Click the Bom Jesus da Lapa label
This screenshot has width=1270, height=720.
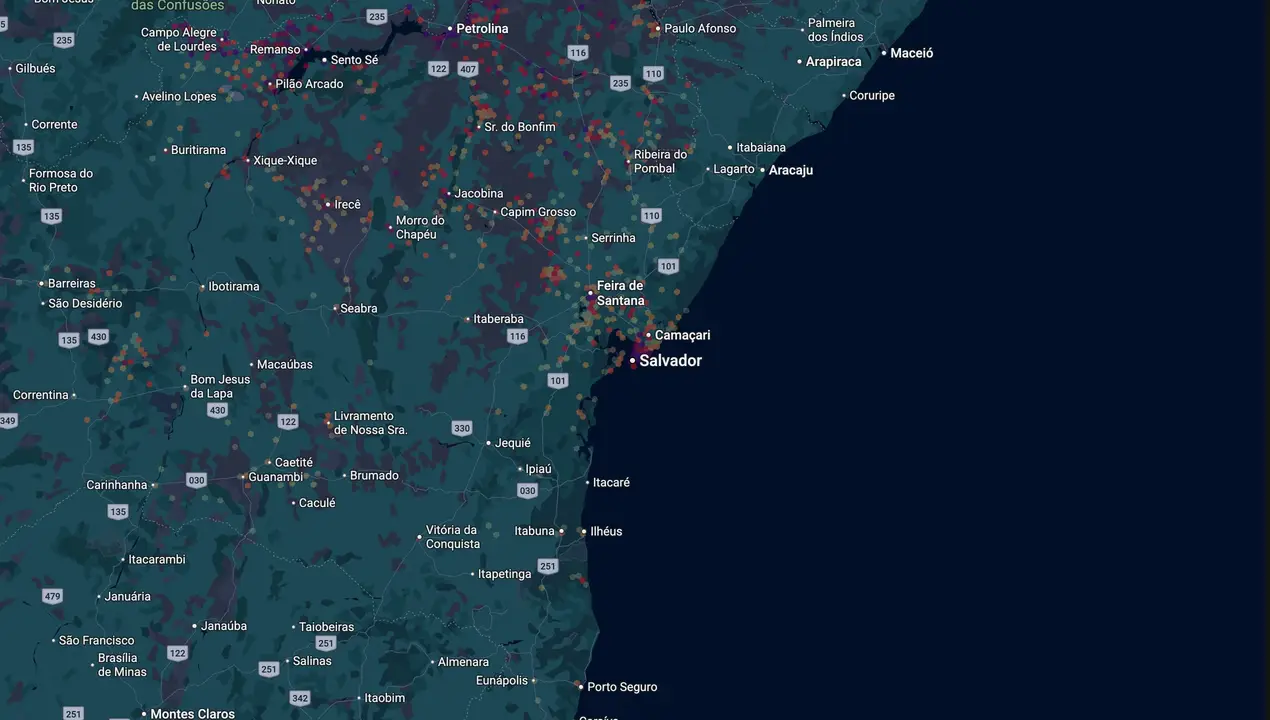pyautogui.click(x=220, y=387)
